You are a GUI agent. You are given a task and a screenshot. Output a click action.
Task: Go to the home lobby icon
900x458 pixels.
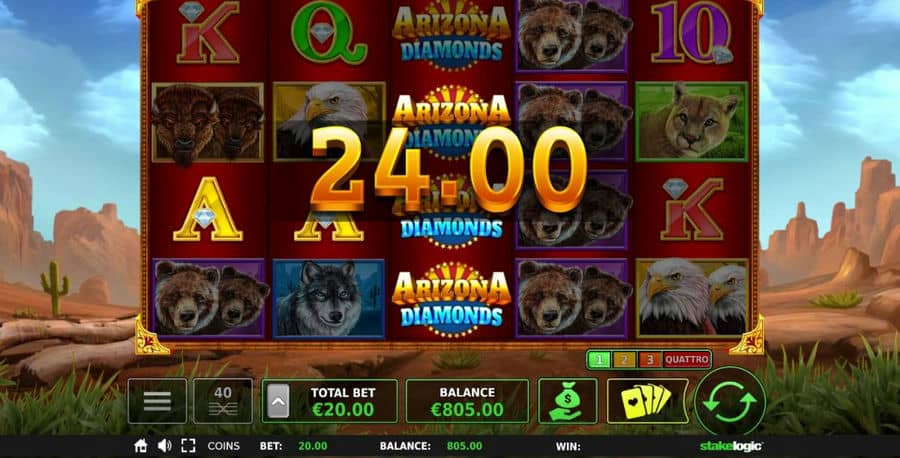coord(141,446)
